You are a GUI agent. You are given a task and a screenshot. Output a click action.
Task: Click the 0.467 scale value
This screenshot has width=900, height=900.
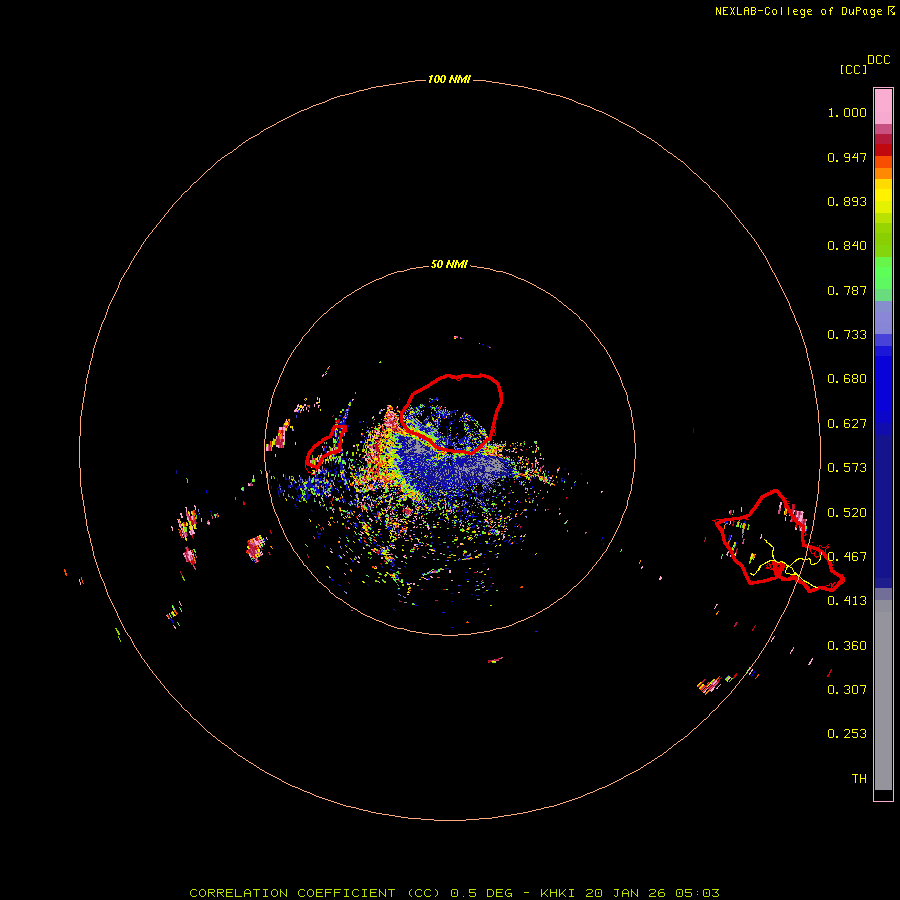pyautogui.click(x=847, y=557)
